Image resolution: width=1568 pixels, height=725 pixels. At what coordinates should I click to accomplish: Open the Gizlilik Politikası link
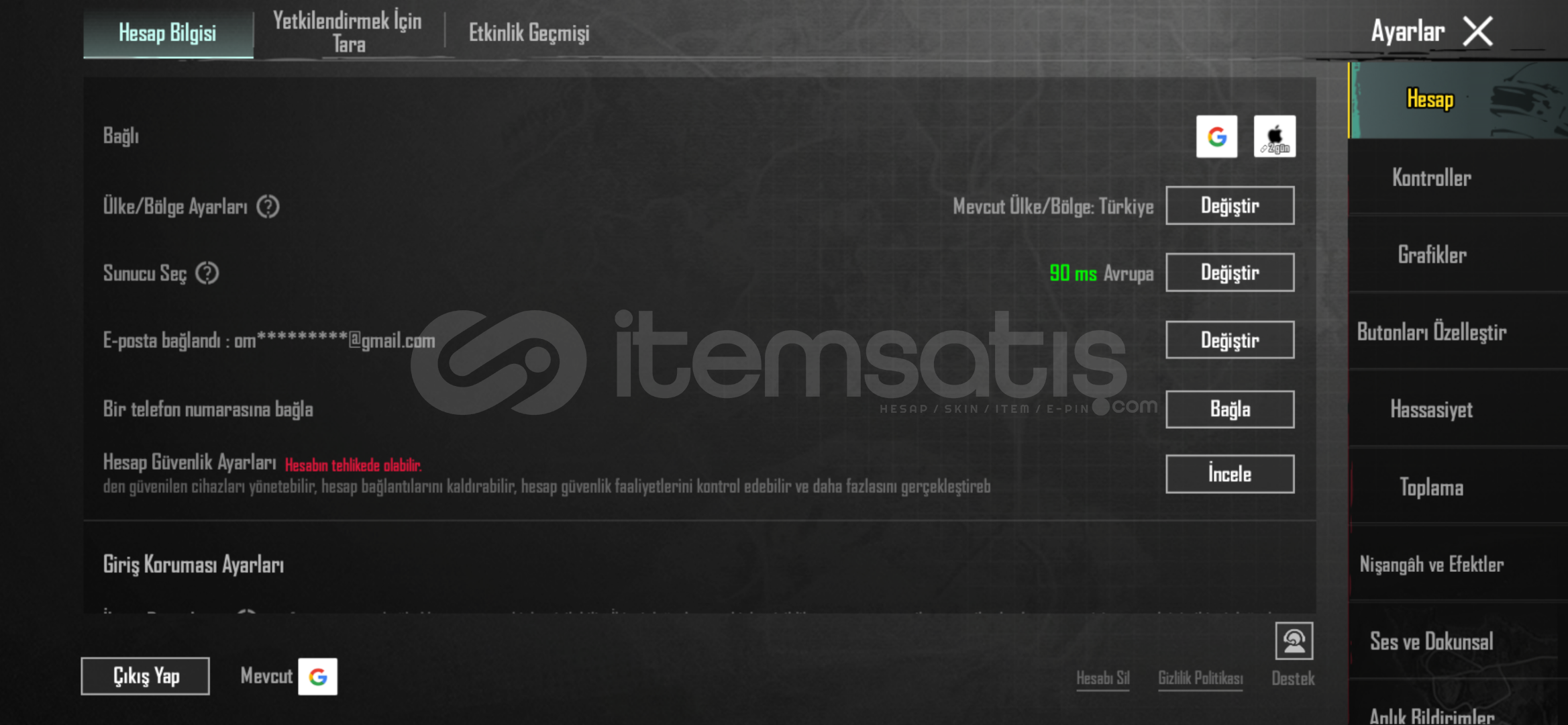click(1200, 678)
